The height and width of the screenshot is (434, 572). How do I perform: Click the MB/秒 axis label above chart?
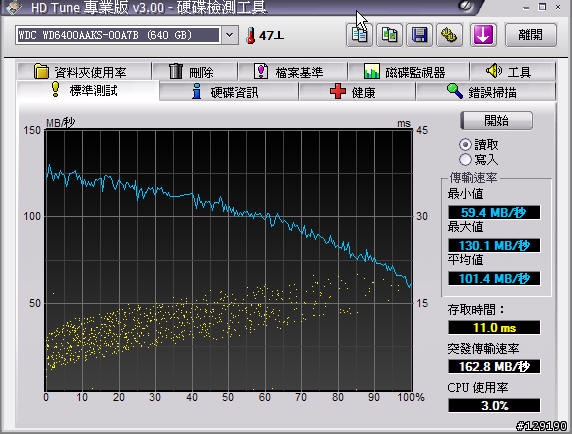click(60, 123)
